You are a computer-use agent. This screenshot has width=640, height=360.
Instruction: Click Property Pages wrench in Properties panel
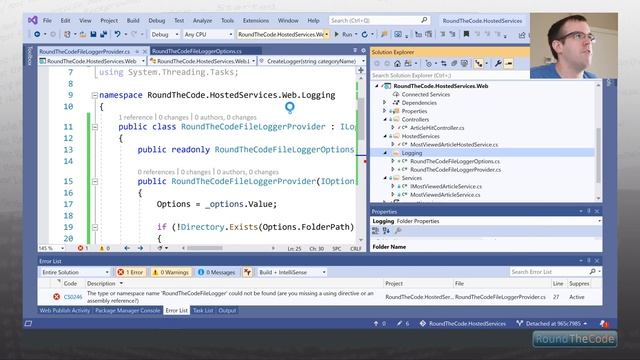tap(398, 231)
